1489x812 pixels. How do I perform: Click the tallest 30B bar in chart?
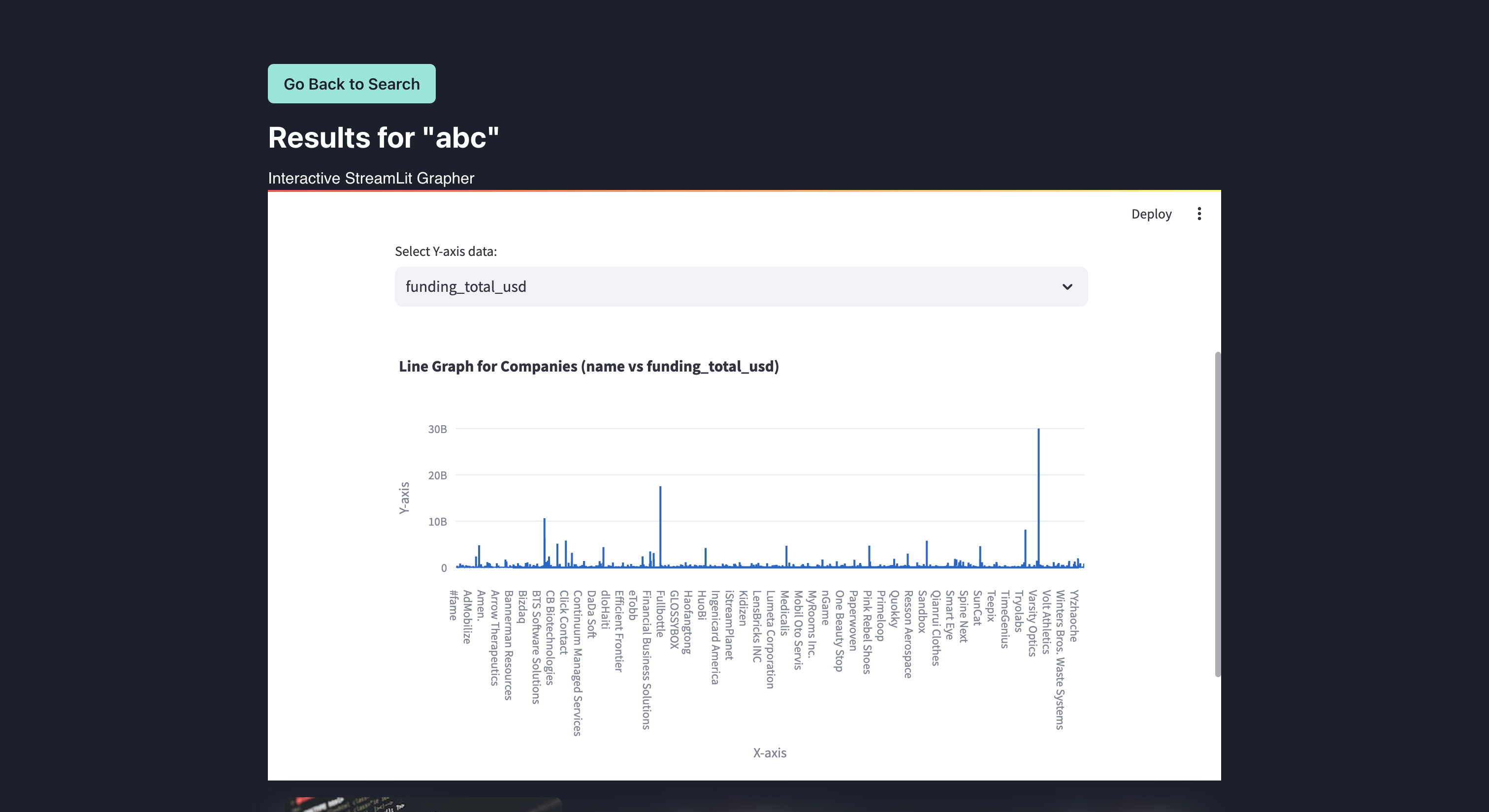click(1038, 497)
